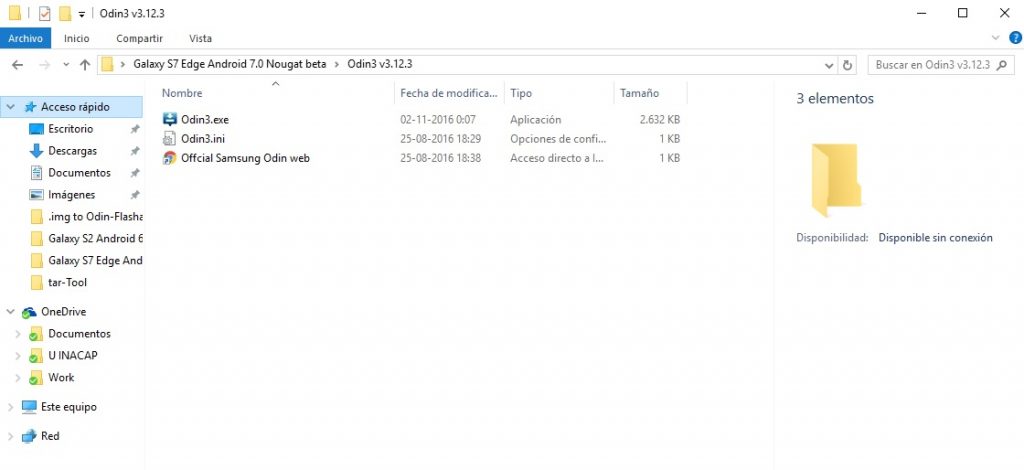Open quick access toolbar customize dropdown

[82, 14]
